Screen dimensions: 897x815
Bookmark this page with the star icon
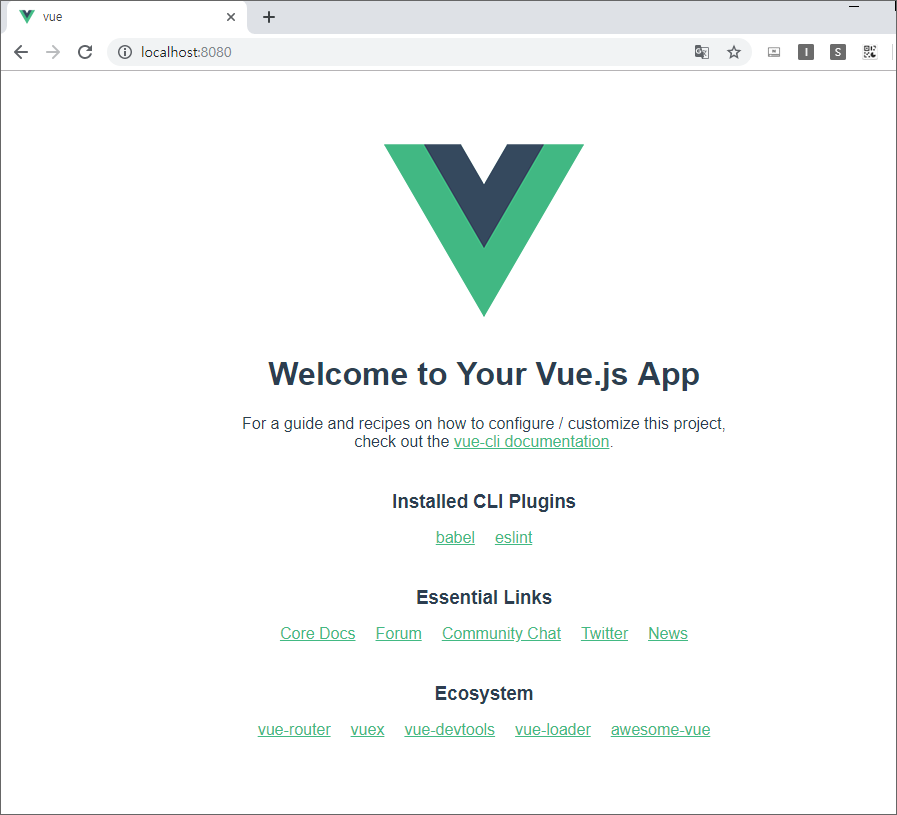click(x=734, y=52)
